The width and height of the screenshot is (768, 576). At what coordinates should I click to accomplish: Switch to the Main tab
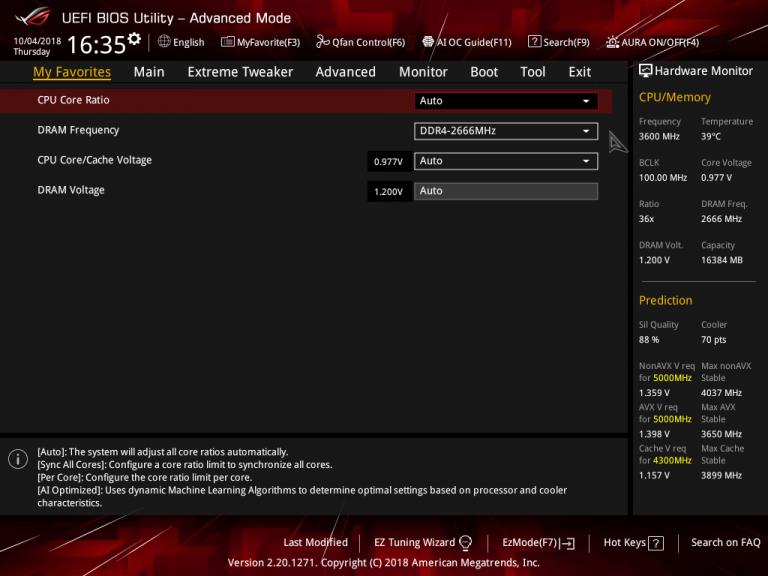pos(149,72)
